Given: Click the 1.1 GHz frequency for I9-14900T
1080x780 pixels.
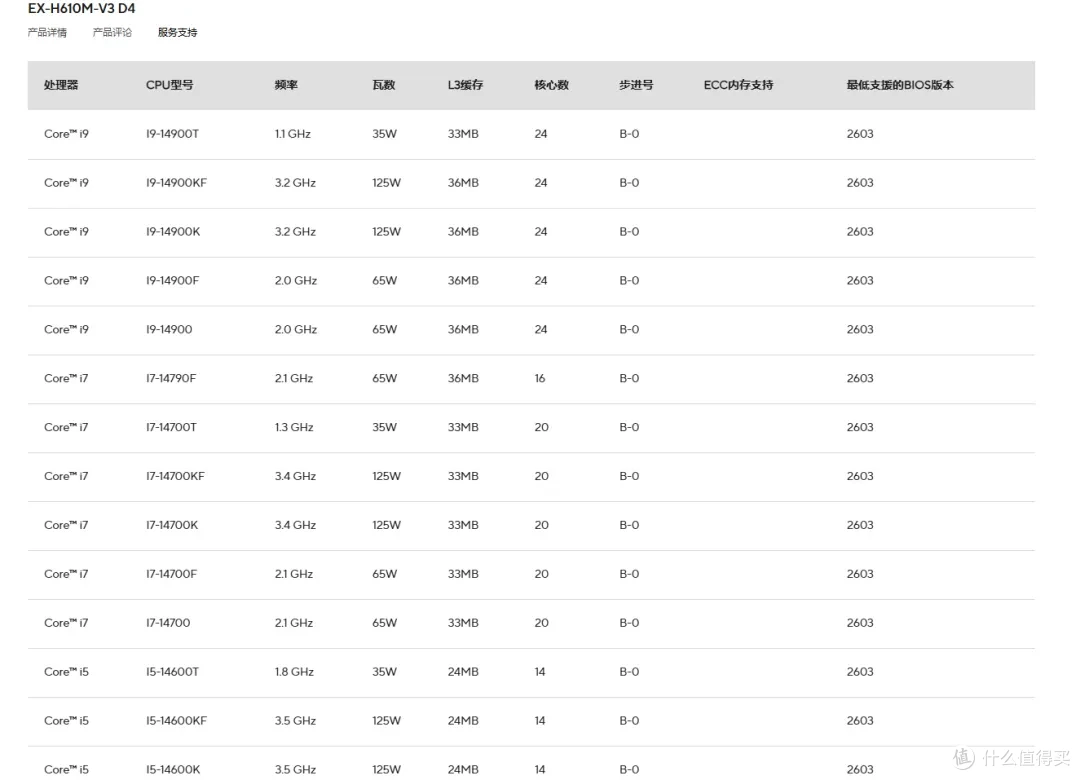Looking at the screenshot, I should coord(293,134).
